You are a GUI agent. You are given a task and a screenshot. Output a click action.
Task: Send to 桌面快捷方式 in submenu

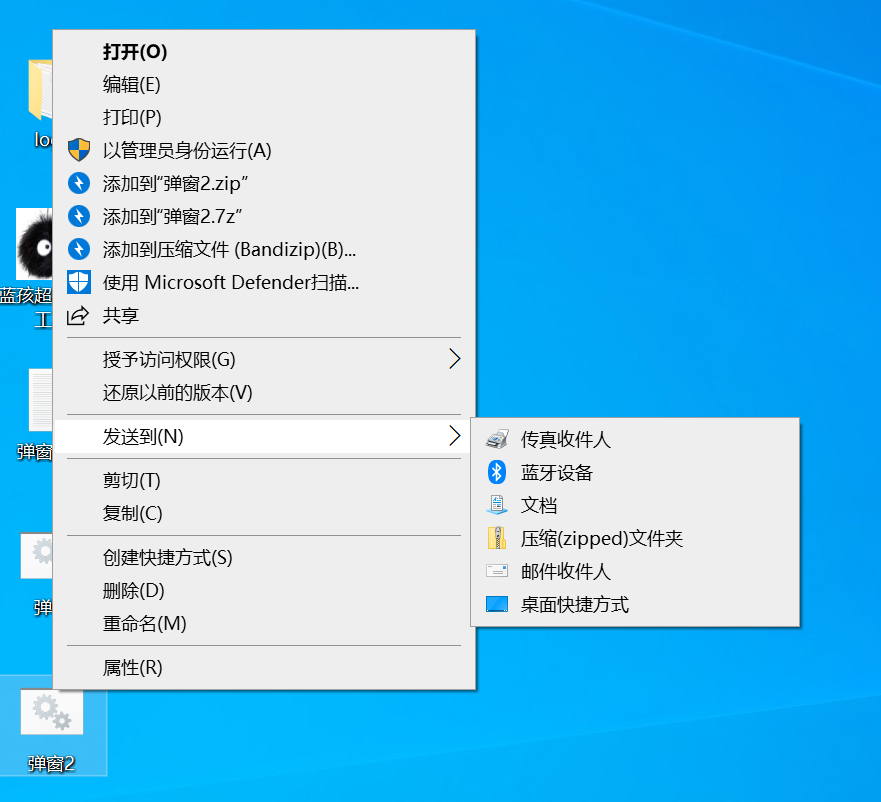(635, 604)
